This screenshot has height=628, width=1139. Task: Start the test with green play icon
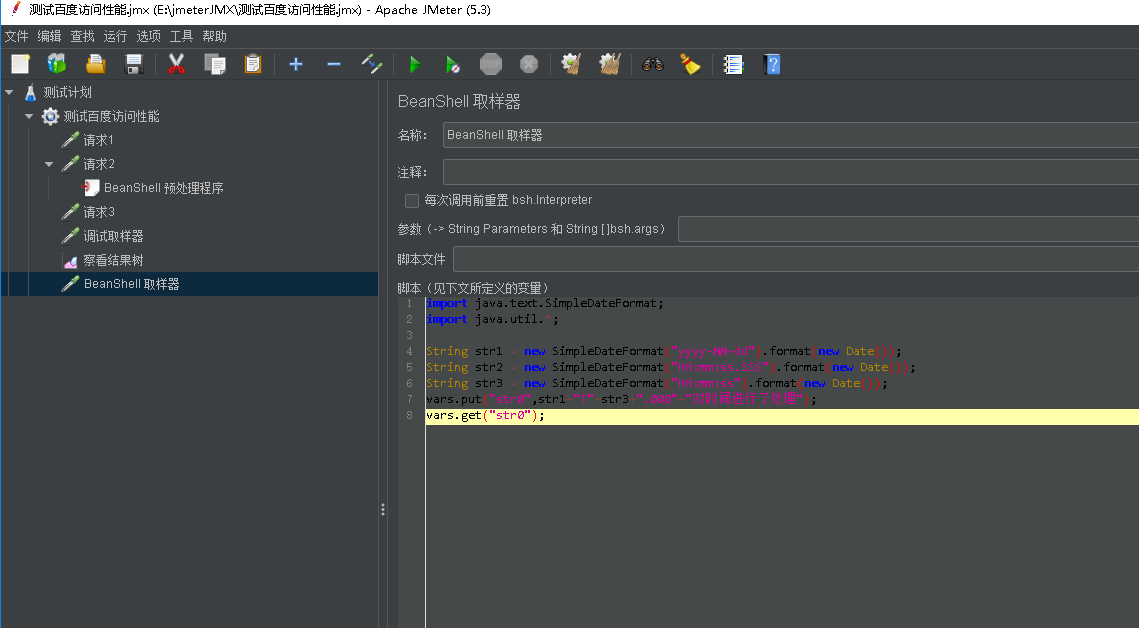pyautogui.click(x=415, y=65)
